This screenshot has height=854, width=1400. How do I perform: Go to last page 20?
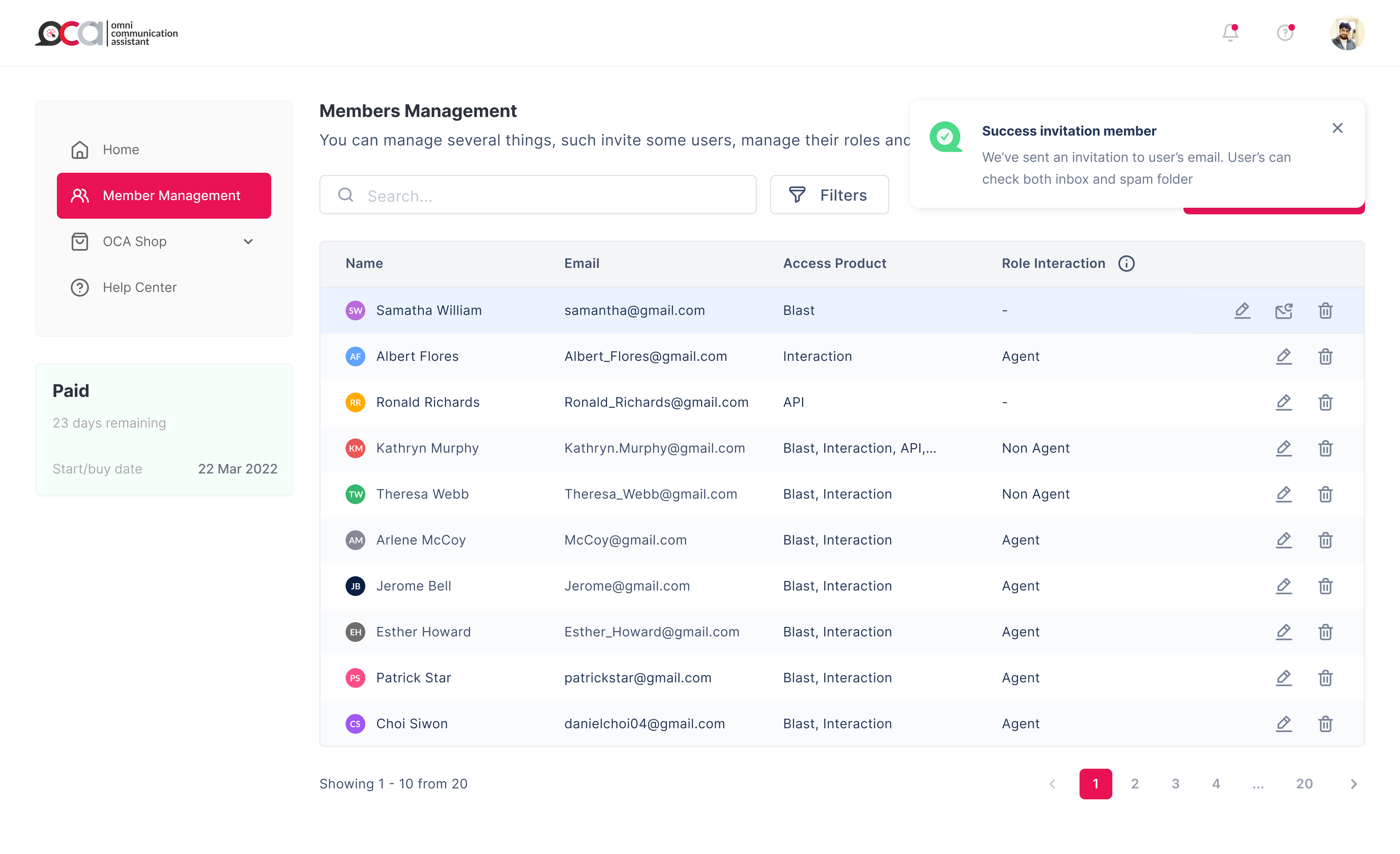pos(1304,784)
